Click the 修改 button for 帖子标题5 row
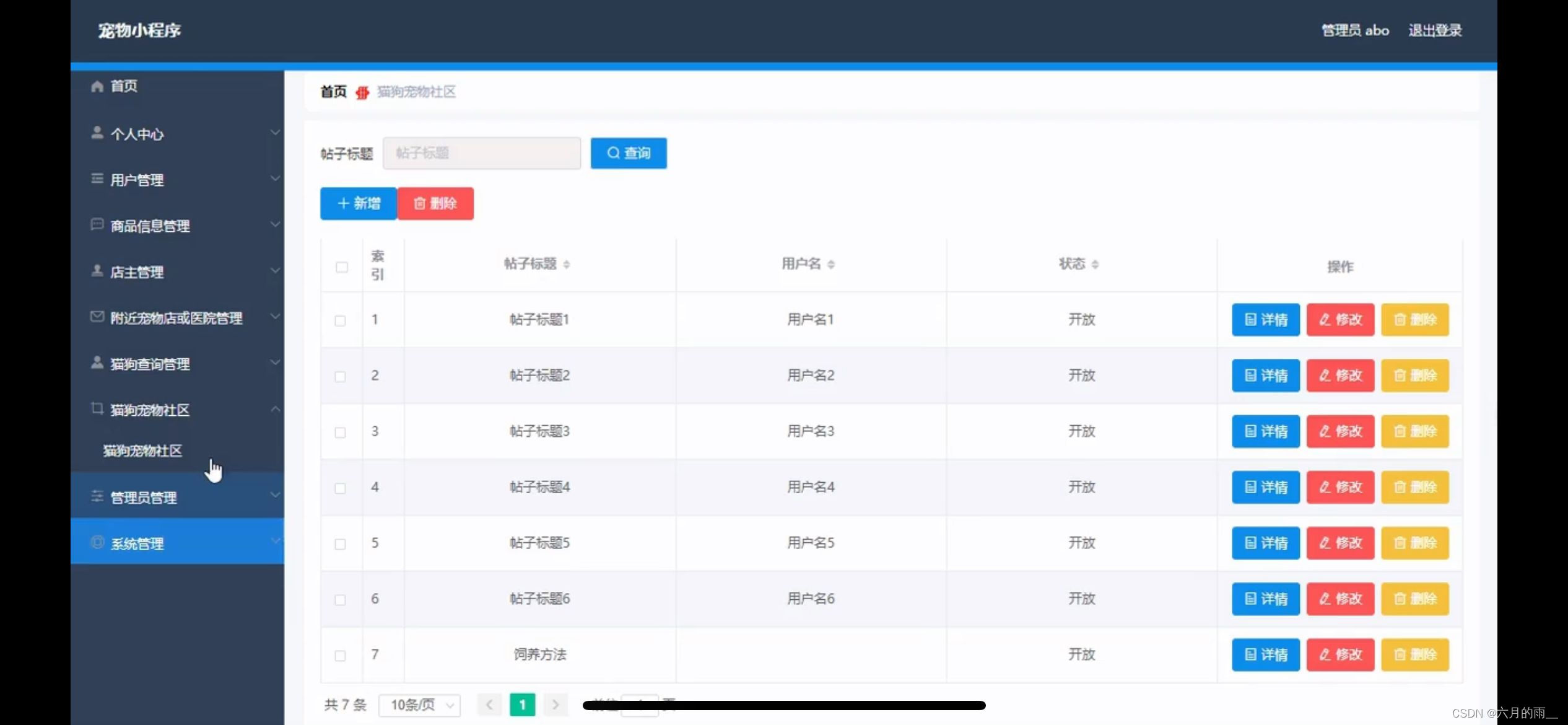 [1340, 543]
